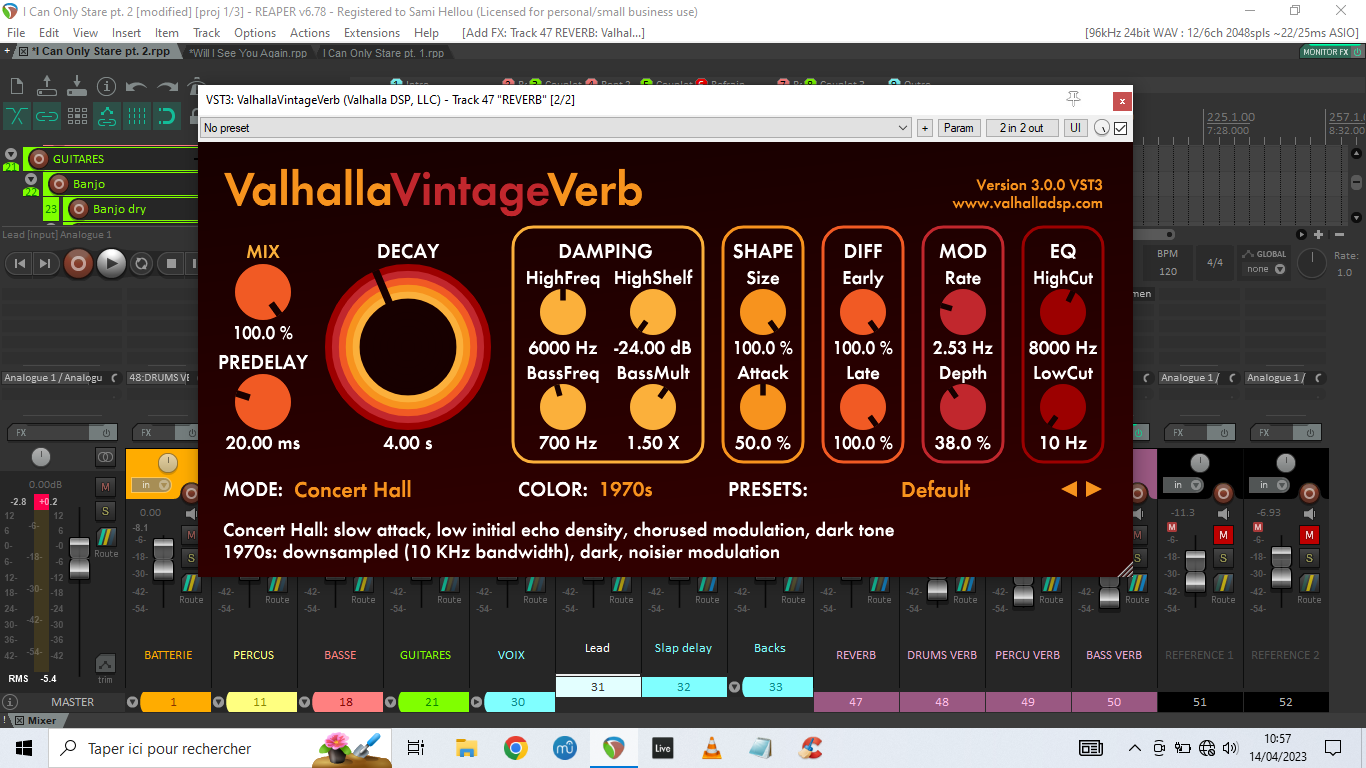Solo the REFERENCE 2 track
This screenshot has height=768, width=1366.
[x=1309, y=558]
